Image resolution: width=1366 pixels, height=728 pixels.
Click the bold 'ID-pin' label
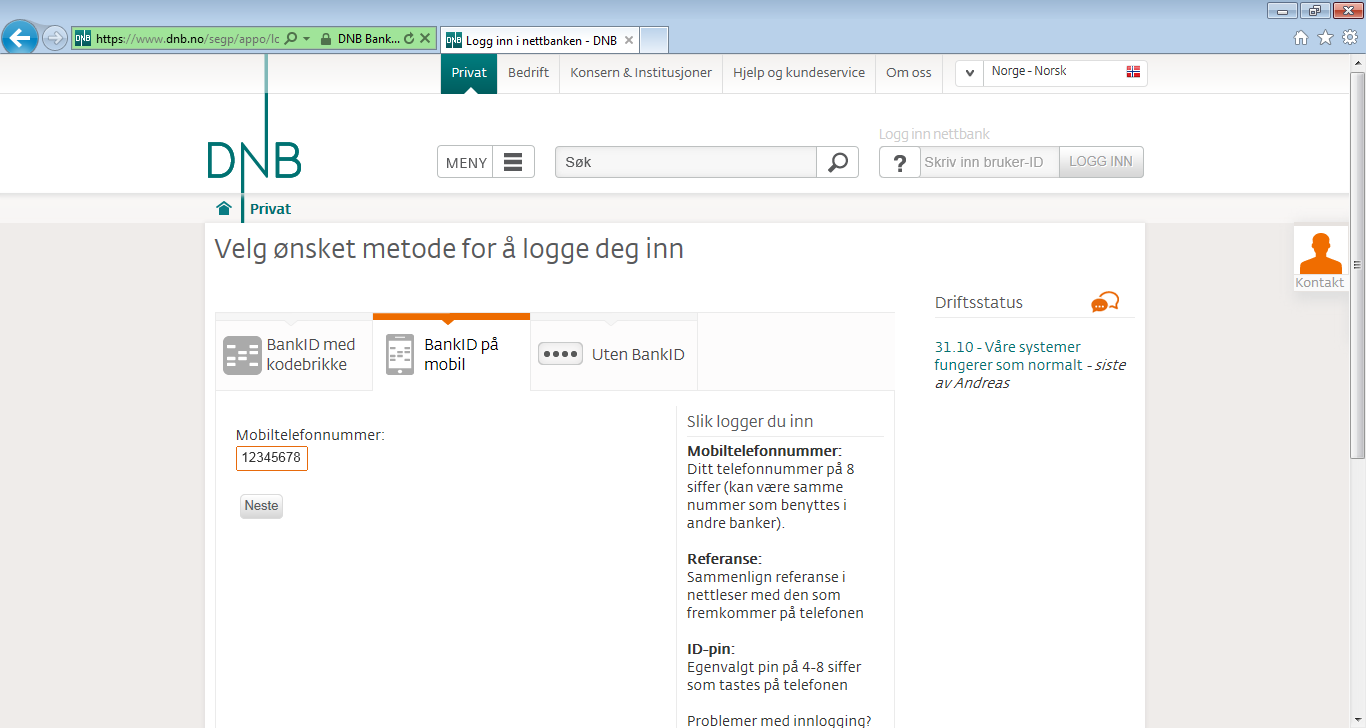pos(710,649)
